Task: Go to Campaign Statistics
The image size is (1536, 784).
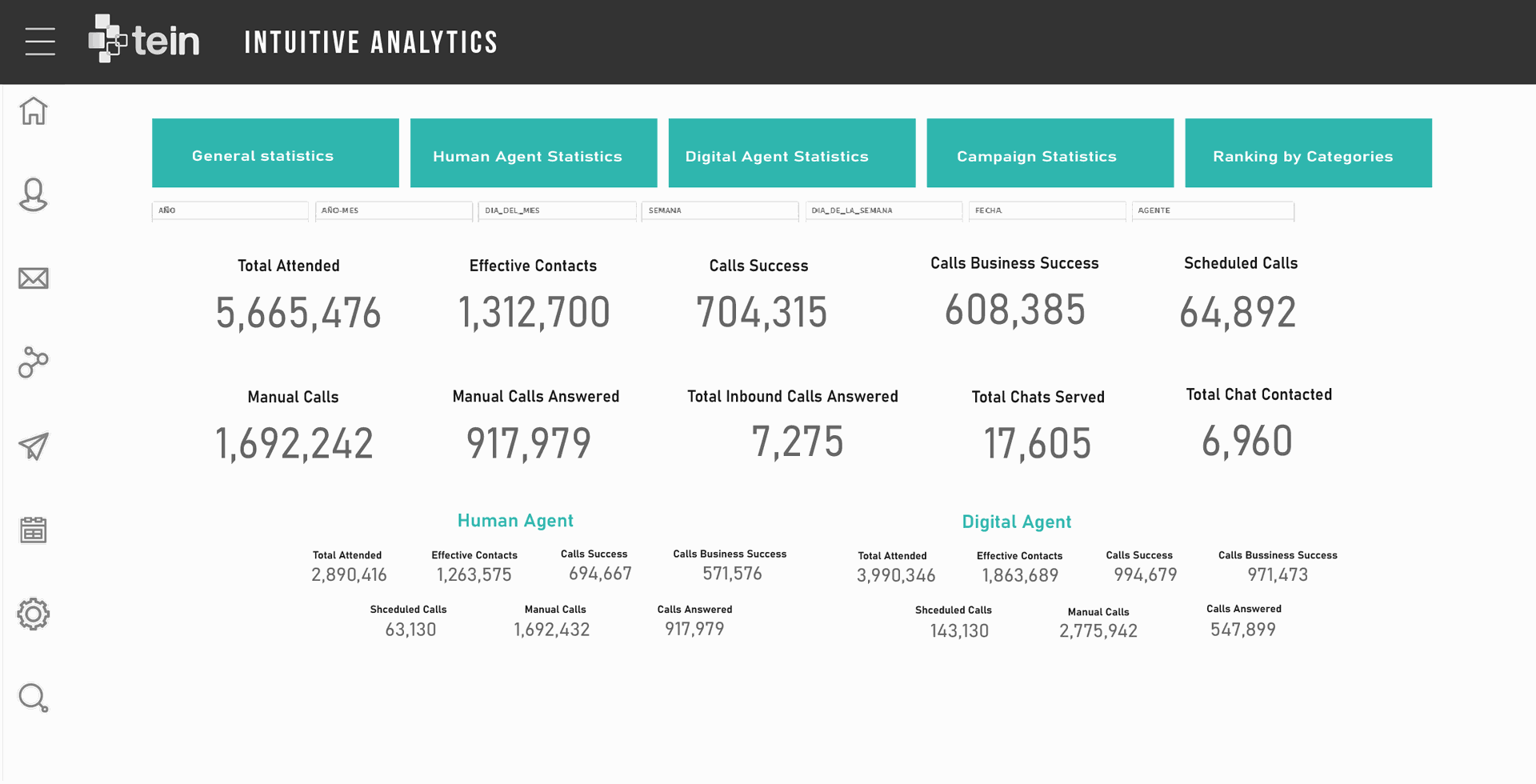Action: [1050, 154]
